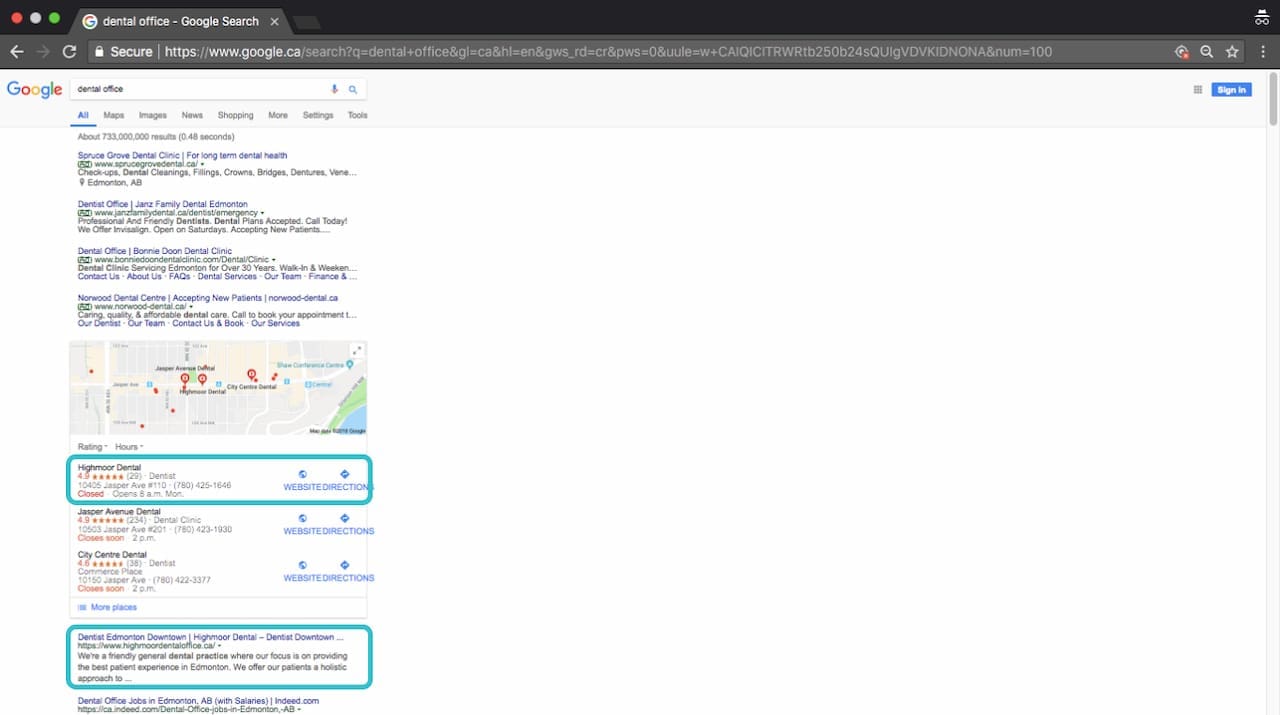Image resolution: width=1280 pixels, height=715 pixels.
Task: Open Jasper Avenue Dental local listing
Action: [x=119, y=512]
